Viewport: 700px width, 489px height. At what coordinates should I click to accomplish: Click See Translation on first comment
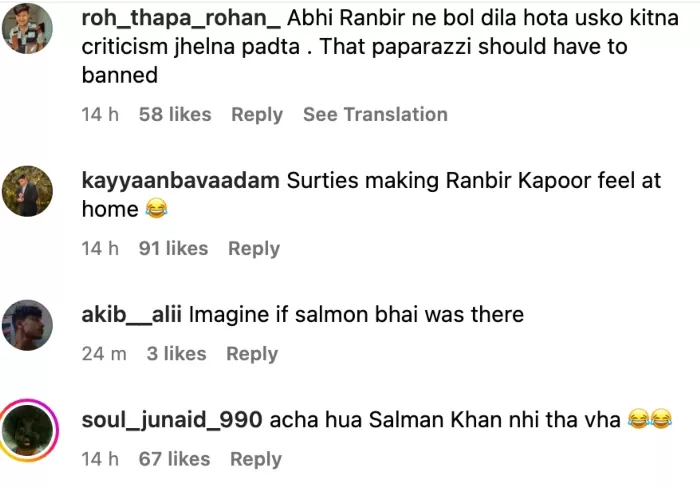coord(375,115)
